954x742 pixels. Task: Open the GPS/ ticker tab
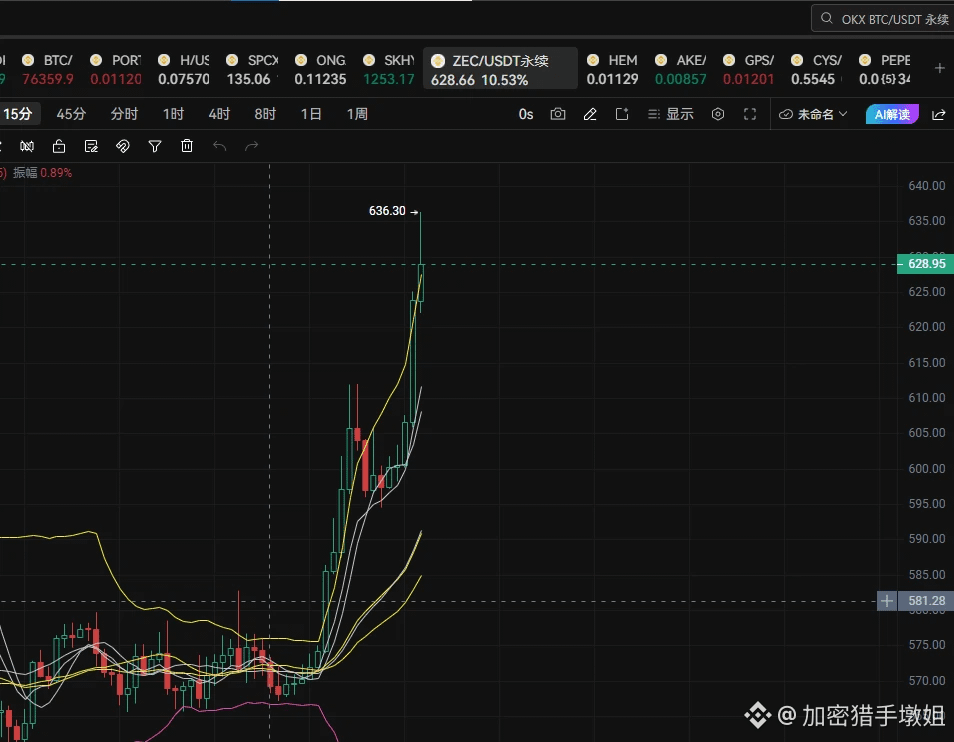click(748, 69)
